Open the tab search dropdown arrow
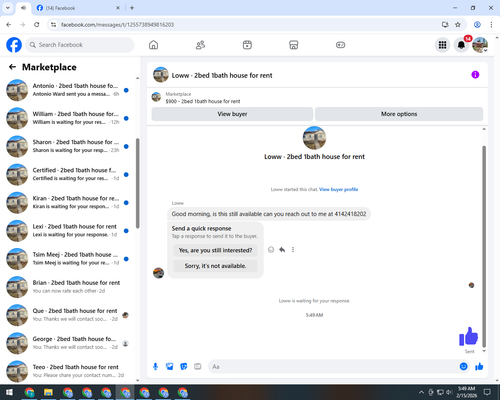 (8, 8)
